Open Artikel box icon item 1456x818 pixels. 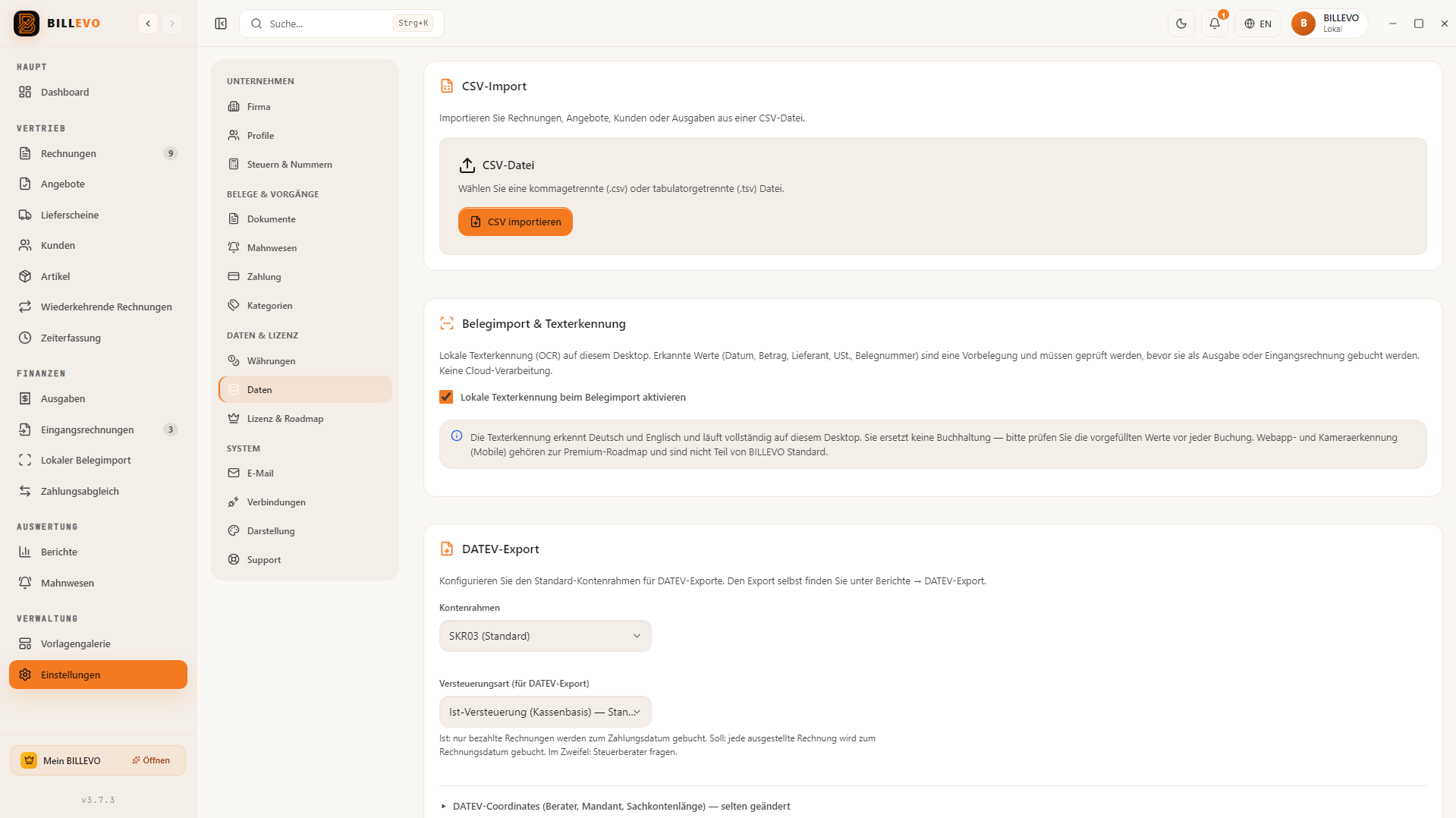[x=98, y=276]
